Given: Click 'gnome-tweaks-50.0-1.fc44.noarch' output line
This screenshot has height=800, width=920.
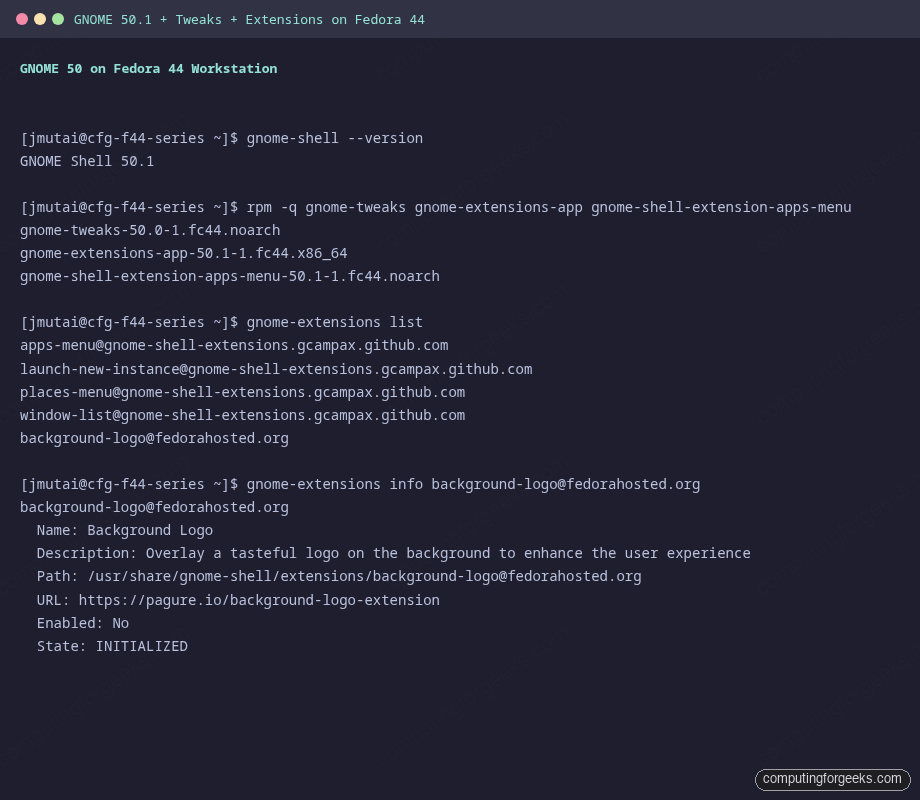Looking at the screenshot, I should tap(150, 231).
